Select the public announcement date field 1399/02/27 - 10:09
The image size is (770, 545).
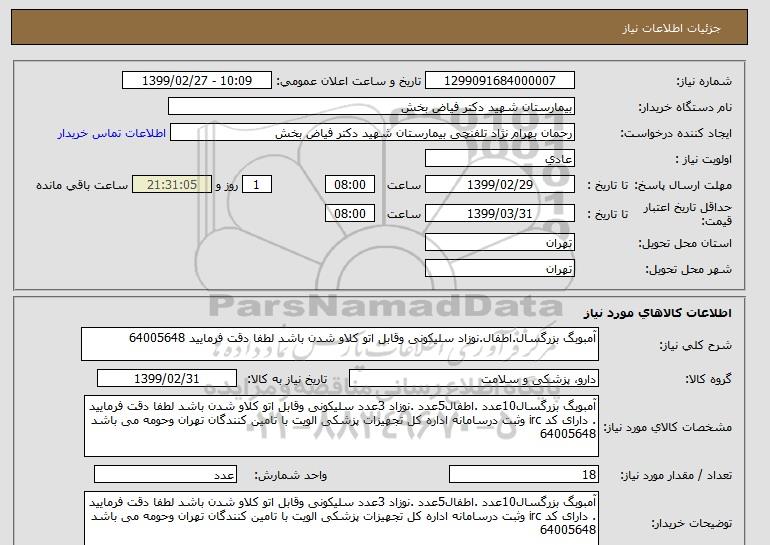click(196, 81)
